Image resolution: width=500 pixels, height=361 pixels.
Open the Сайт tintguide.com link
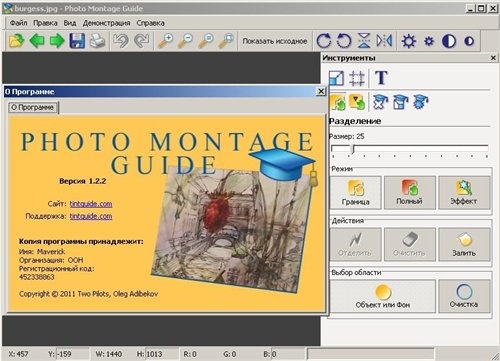[91, 204]
